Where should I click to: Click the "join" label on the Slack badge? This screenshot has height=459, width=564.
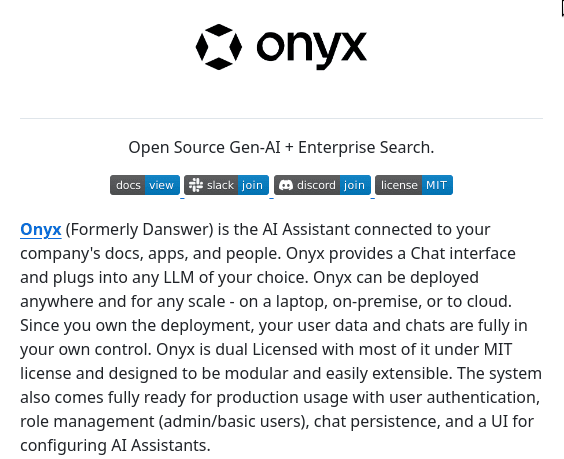(x=253, y=185)
